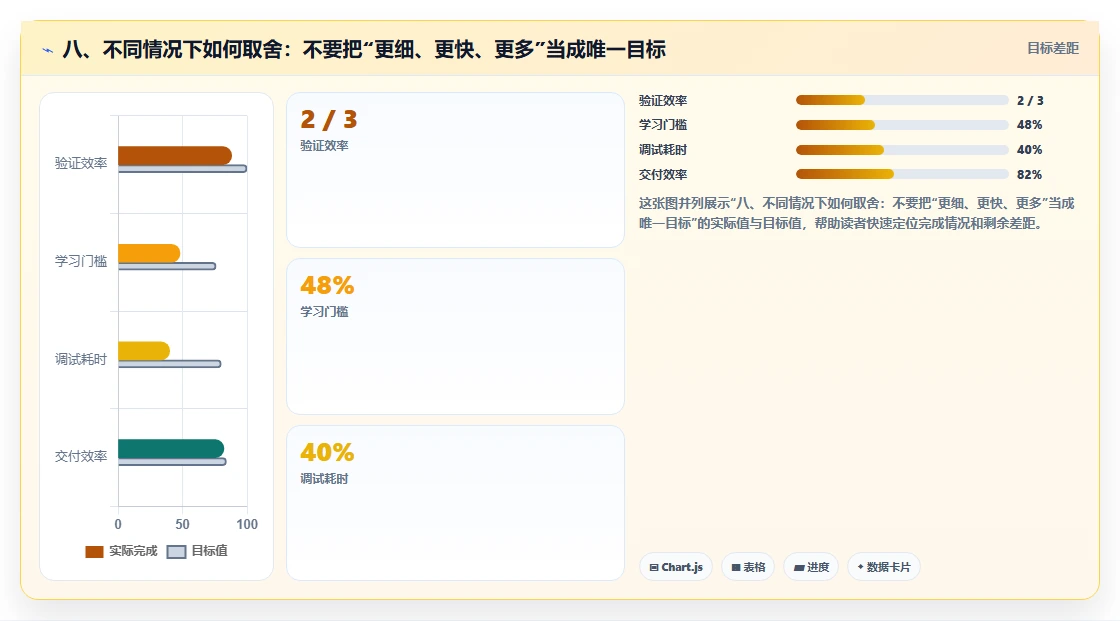Click the 100 tick on chart axis
Image resolution: width=1120 pixels, height=621 pixels.
pyautogui.click(x=247, y=525)
